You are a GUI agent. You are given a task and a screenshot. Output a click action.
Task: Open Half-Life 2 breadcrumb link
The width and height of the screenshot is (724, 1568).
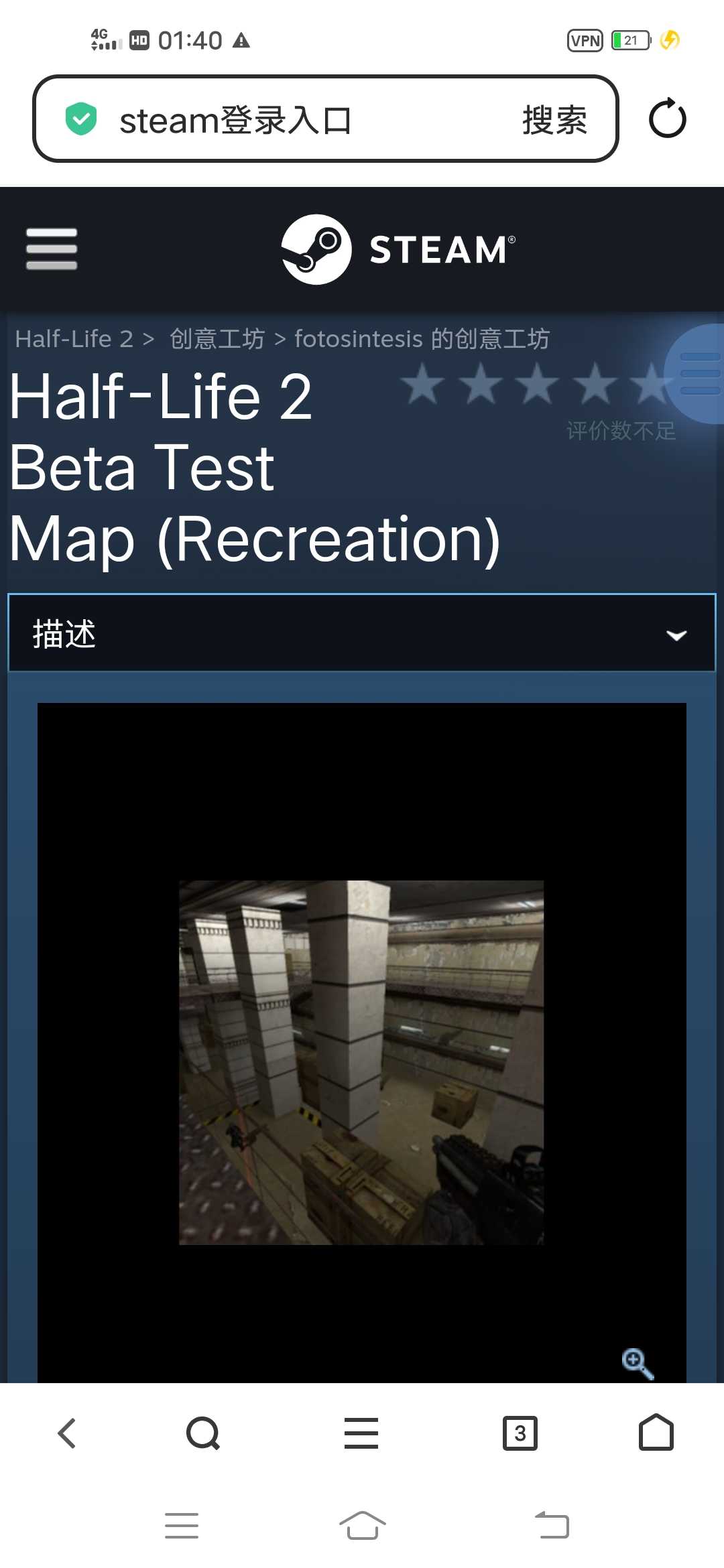point(74,339)
